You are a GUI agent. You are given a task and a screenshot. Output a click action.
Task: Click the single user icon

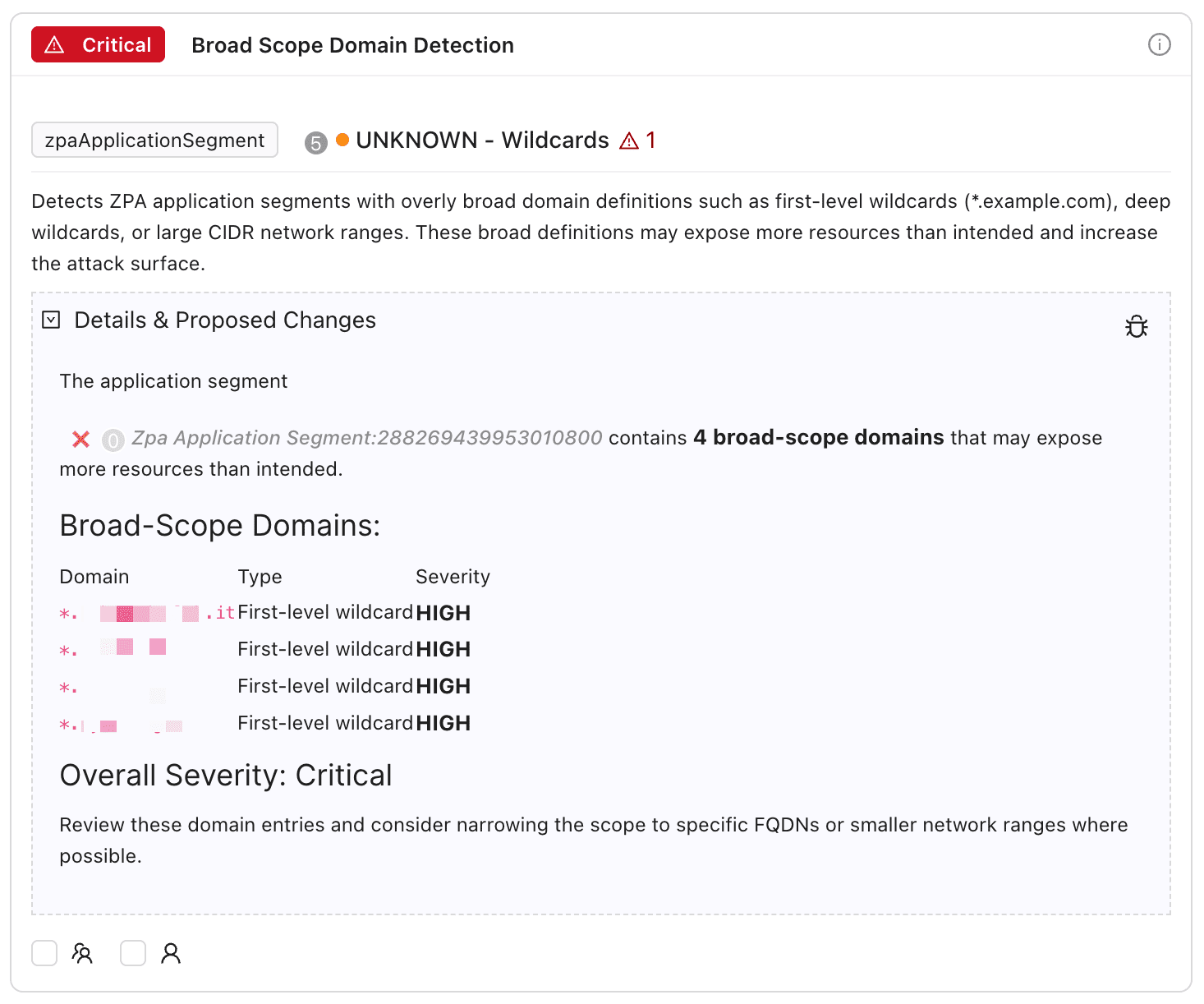171,953
